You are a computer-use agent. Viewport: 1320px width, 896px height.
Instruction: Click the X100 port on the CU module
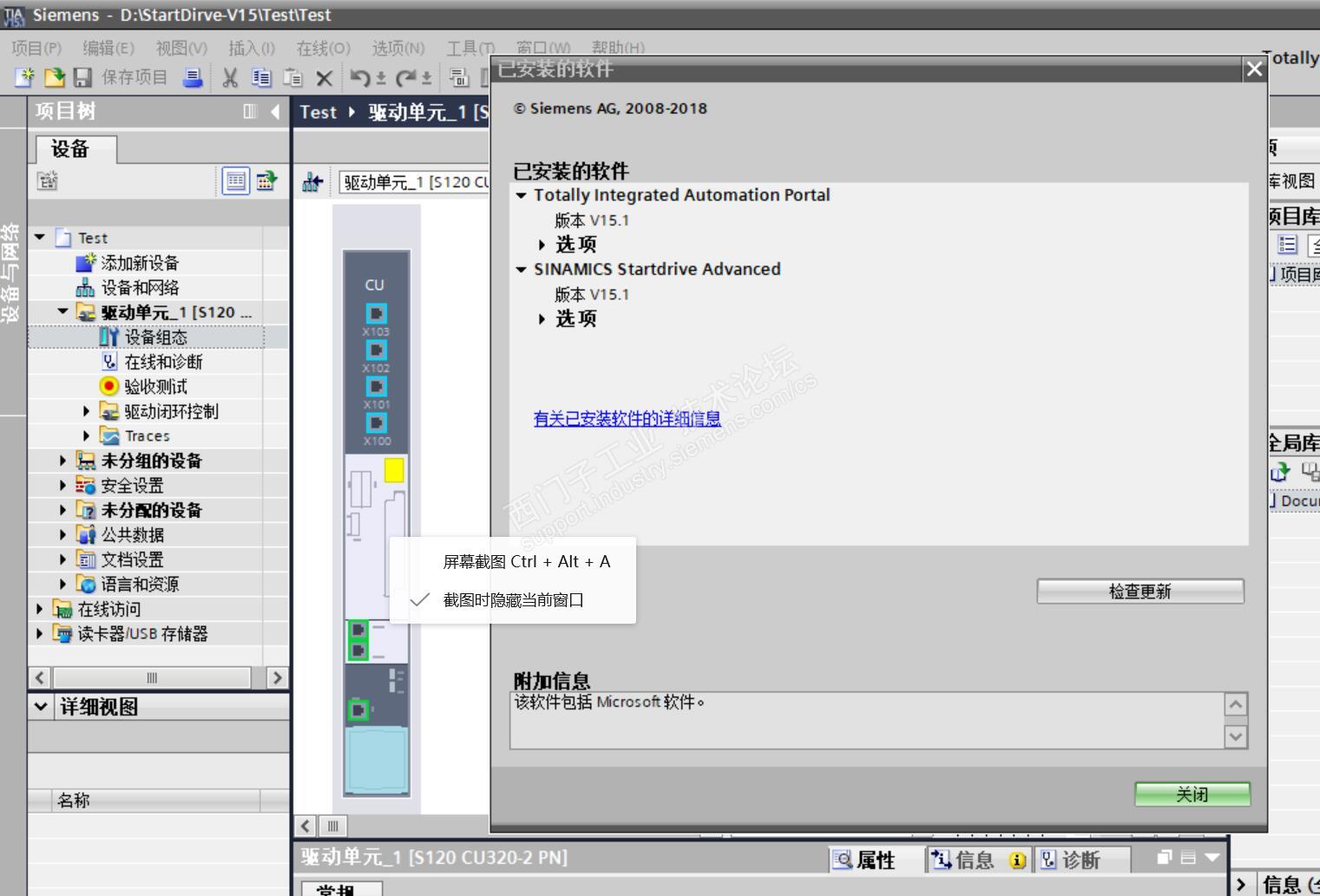click(x=376, y=422)
